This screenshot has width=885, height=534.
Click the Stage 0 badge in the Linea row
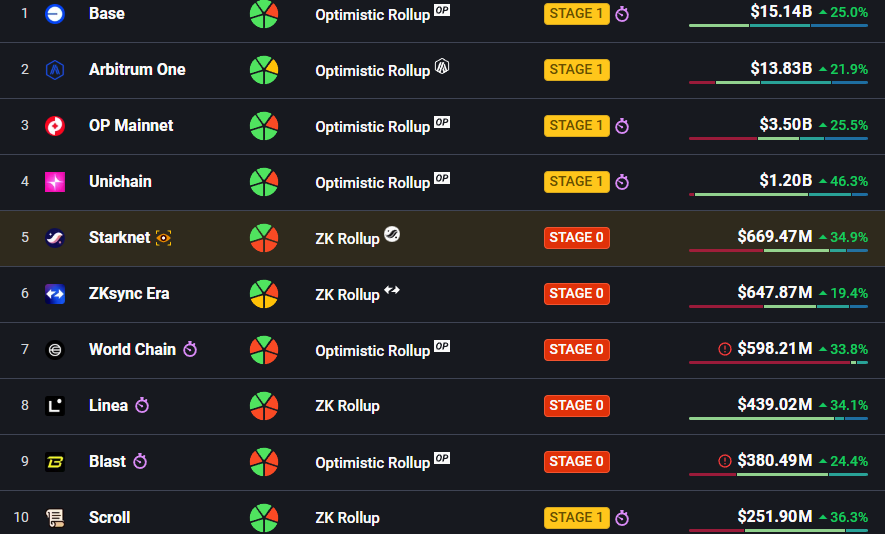576,406
